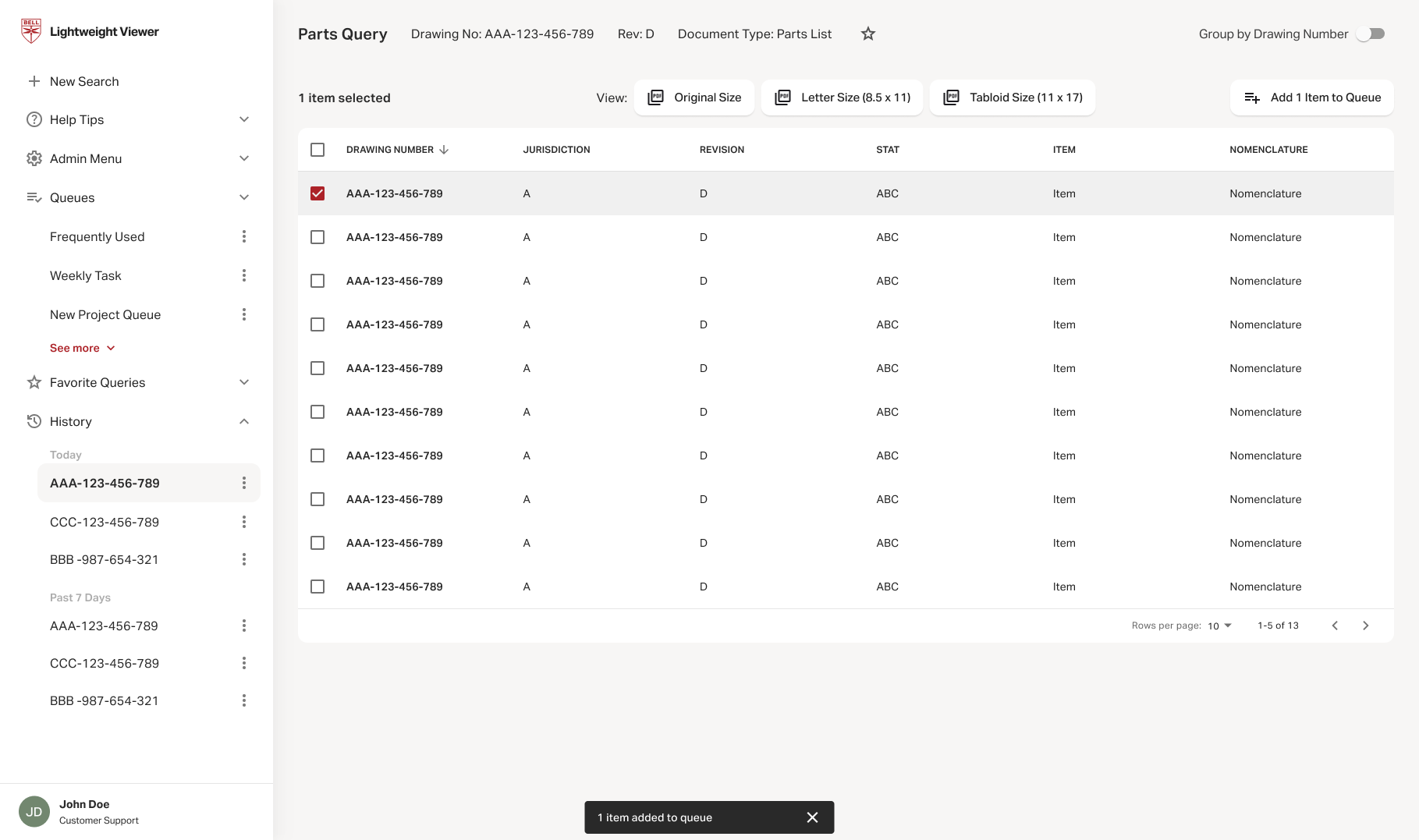1419x840 pixels.
Task: Check the second row checkbox
Action: point(318,237)
